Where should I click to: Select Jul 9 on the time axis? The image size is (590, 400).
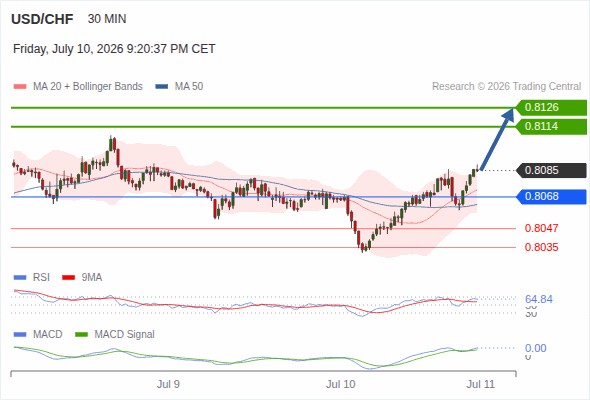click(x=168, y=384)
